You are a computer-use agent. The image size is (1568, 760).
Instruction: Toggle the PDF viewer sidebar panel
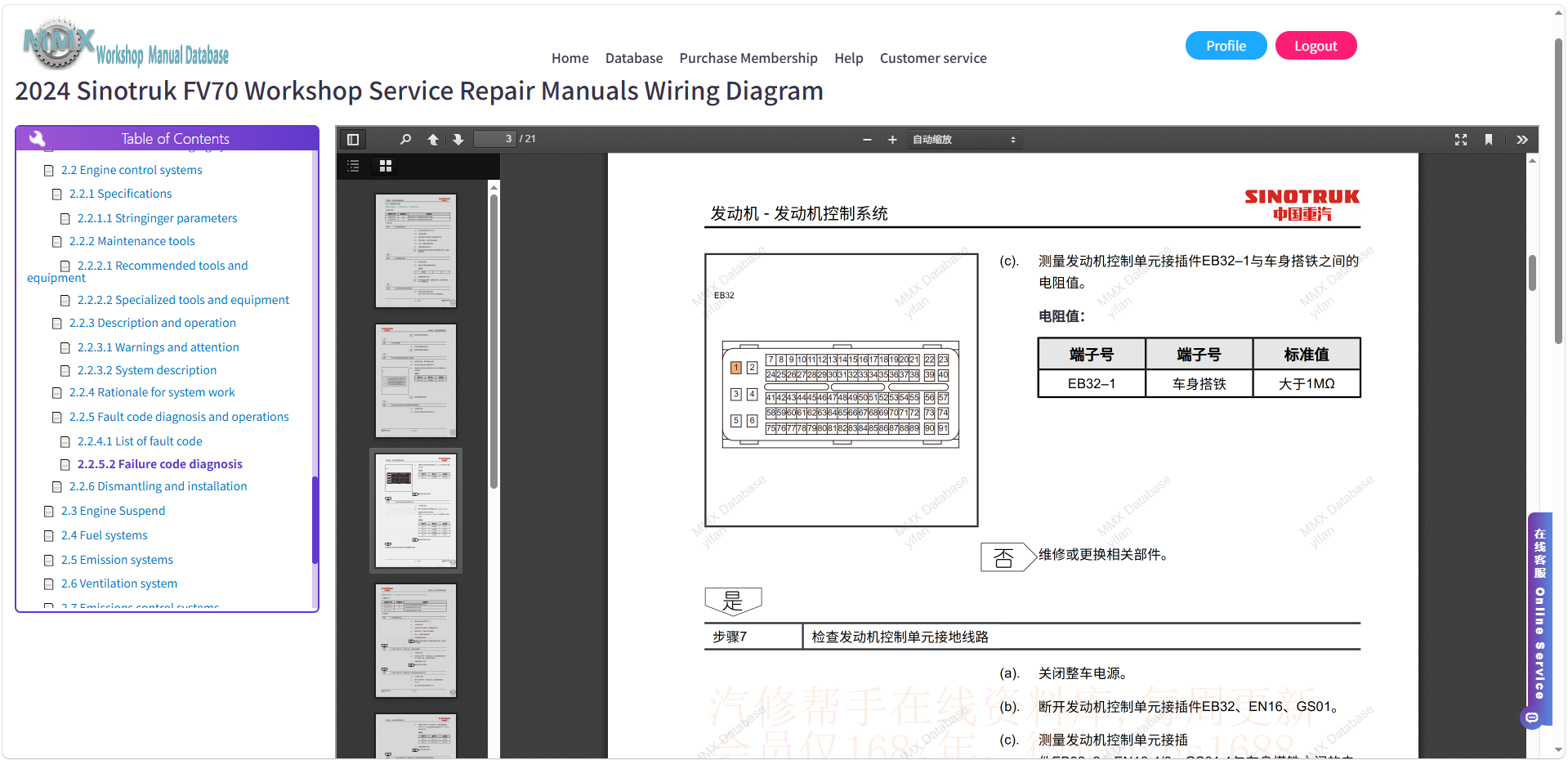click(353, 140)
